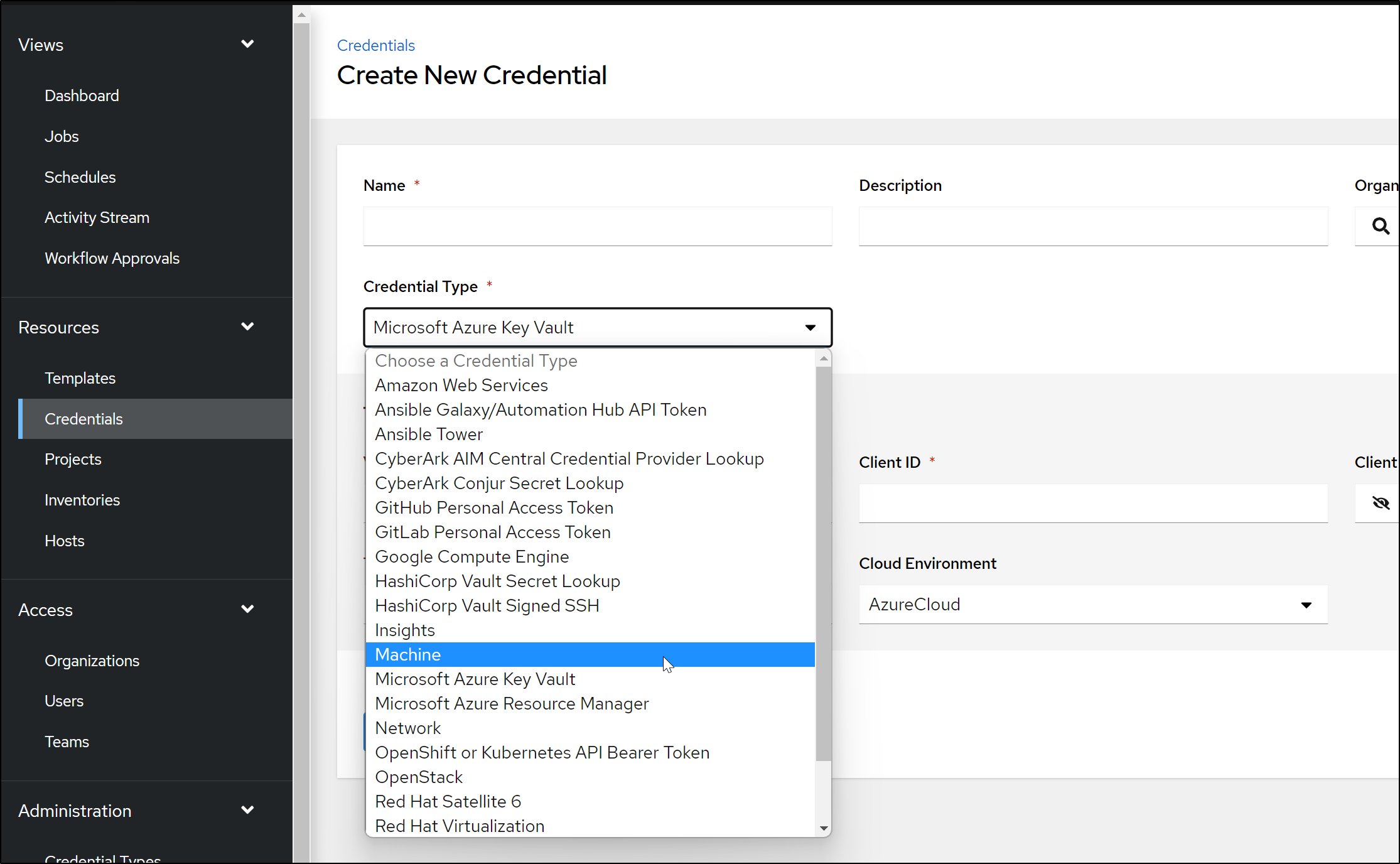The width and height of the screenshot is (1400, 864).
Task: Select Insights credential type
Action: 590,630
